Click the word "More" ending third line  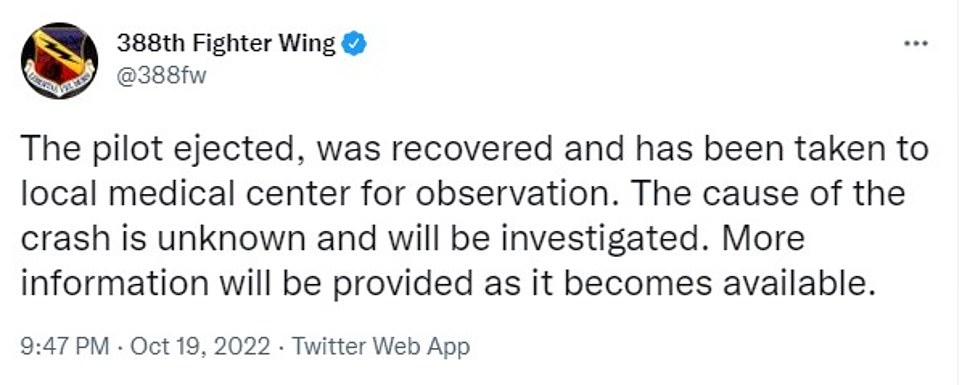click(x=763, y=239)
